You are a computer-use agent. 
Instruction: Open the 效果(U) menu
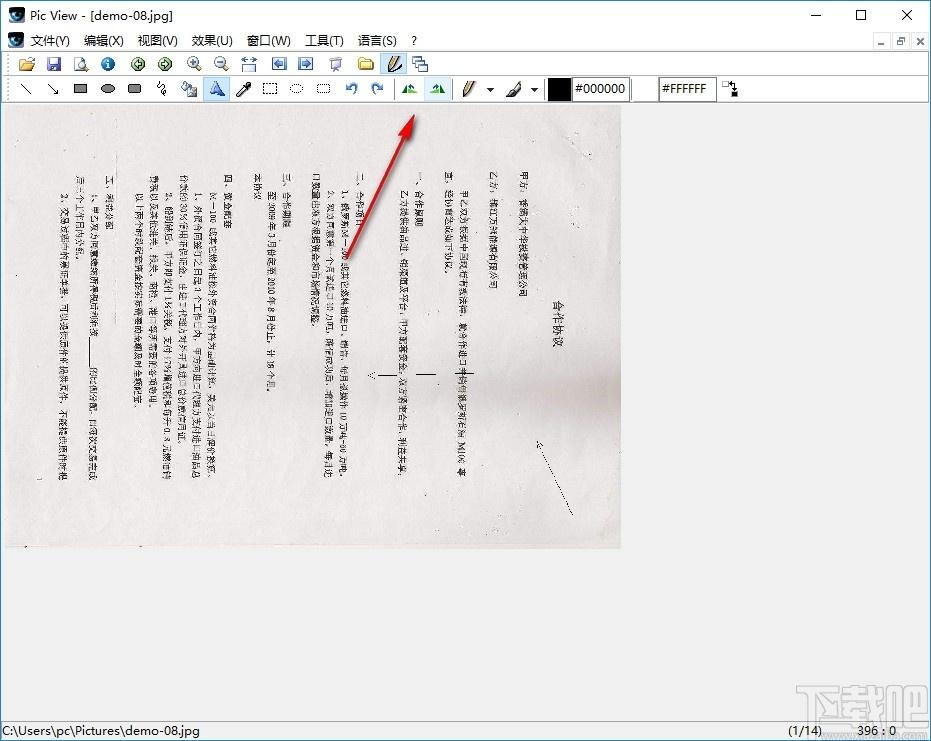coord(212,40)
